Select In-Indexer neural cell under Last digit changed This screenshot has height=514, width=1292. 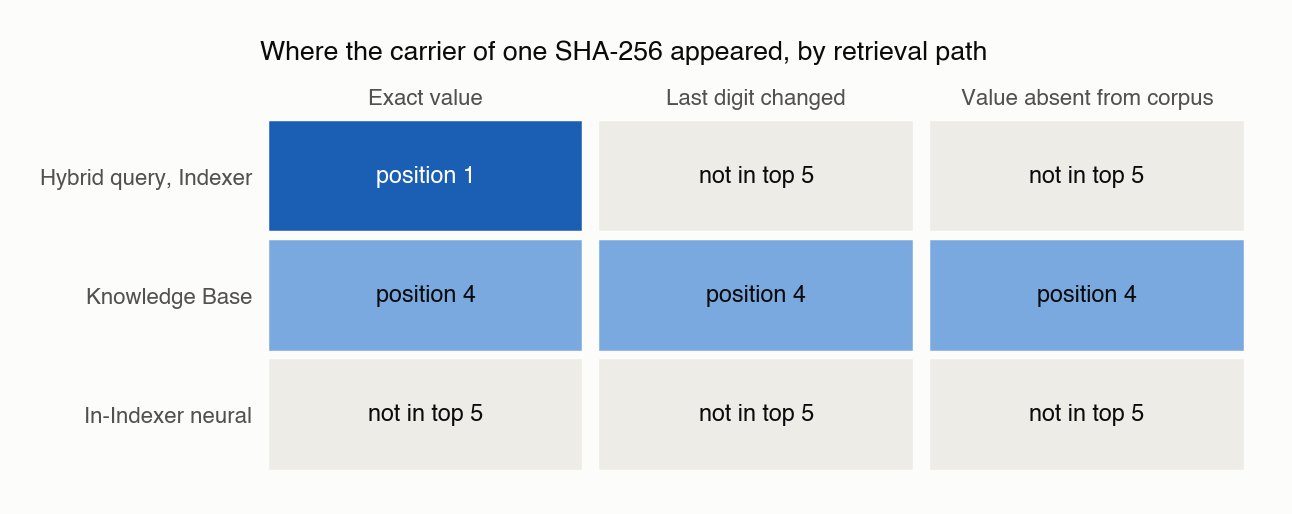[756, 414]
